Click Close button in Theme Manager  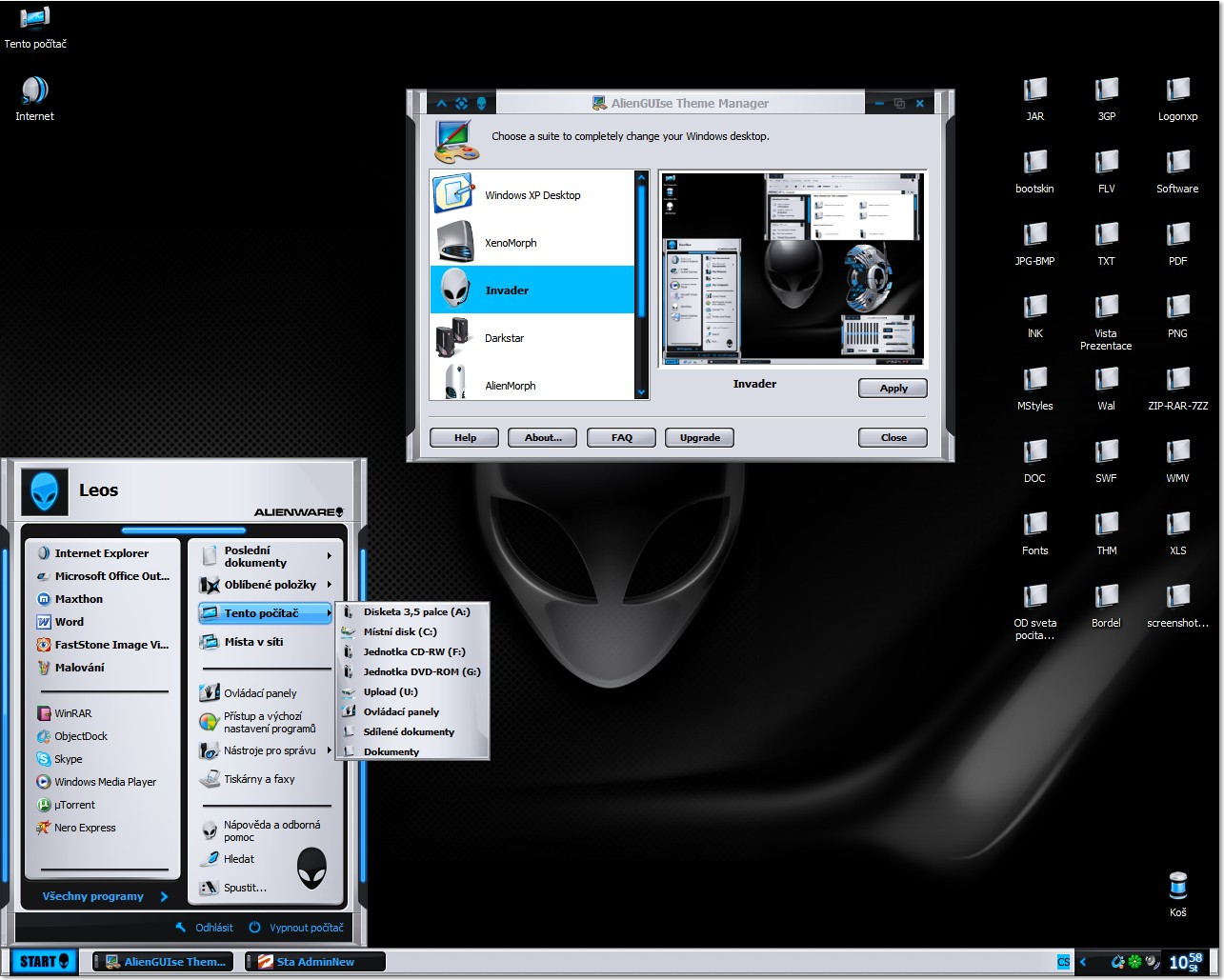pos(893,437)
